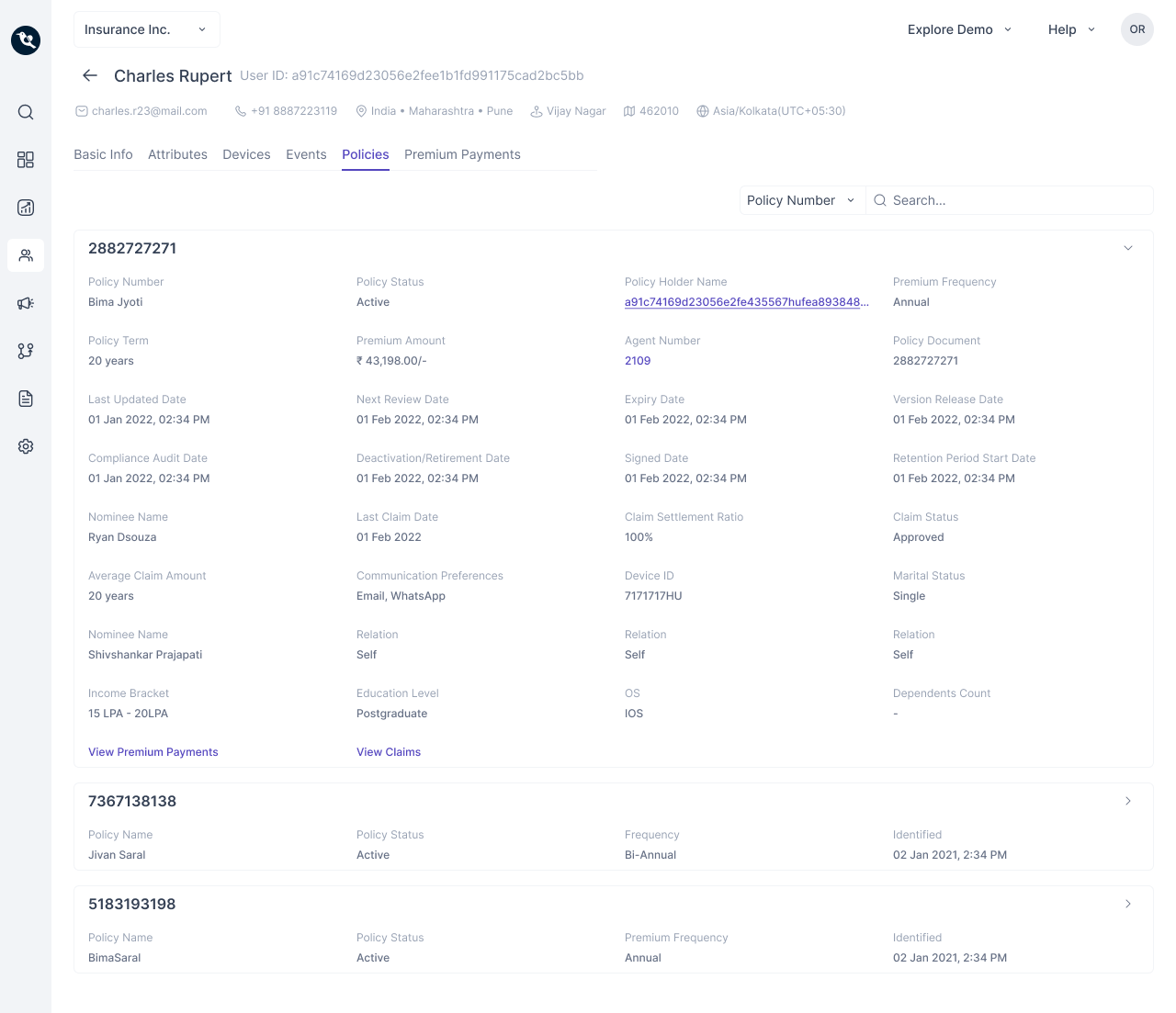Click the OR user avatar
This screenshot has height=1013, width=1176.
coord(1136,29)
